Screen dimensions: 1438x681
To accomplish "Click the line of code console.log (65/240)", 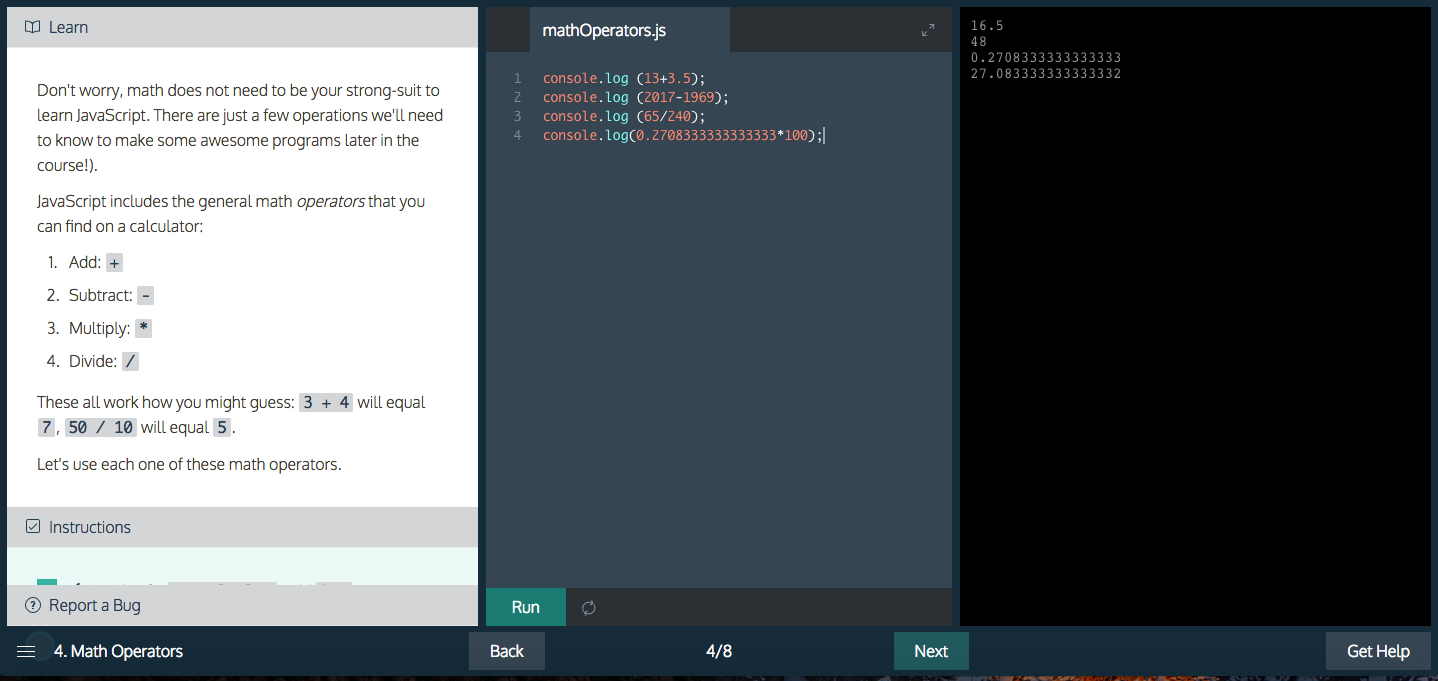I will pyautogui.click(x=624, y=116).
